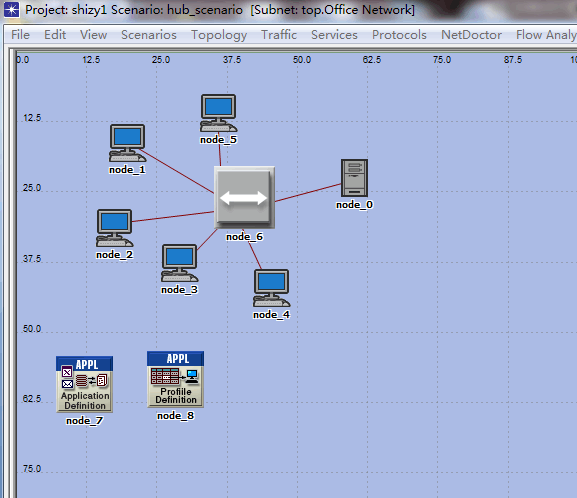Viewport: 577px width, 498px height.
Task: Select the node_0 server icon
Action: 354,178
